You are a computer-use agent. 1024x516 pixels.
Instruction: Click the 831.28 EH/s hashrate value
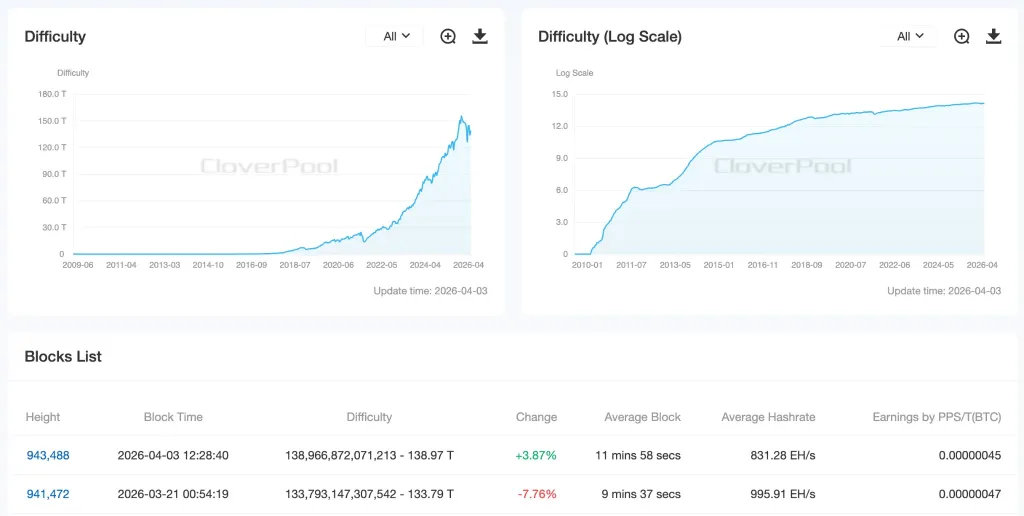(x=783, y=455)
